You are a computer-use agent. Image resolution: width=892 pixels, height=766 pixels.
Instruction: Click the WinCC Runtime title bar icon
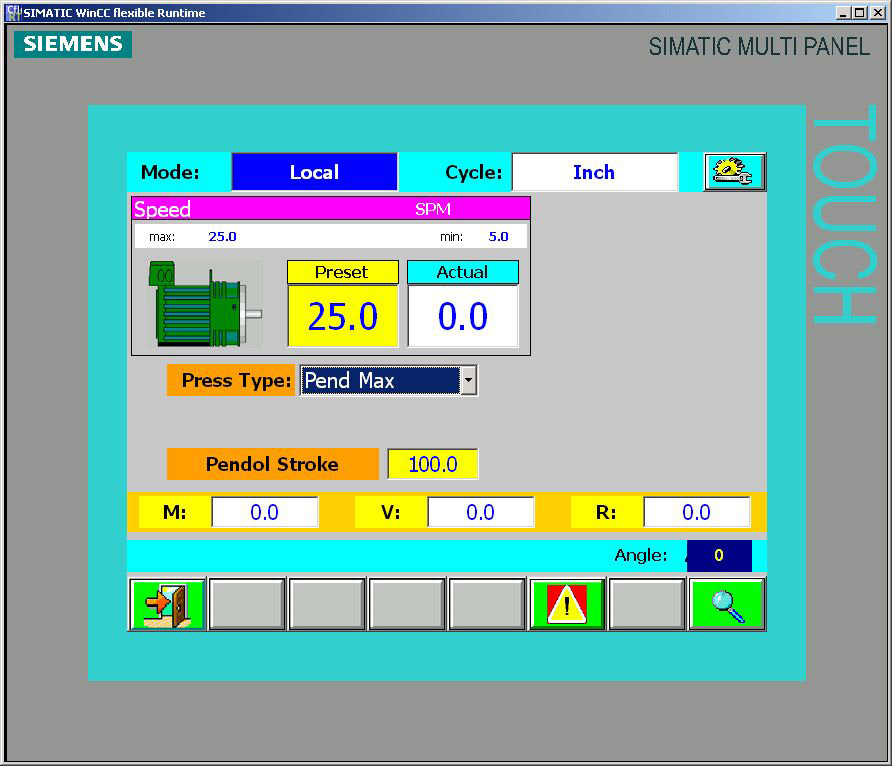pos(13,13)
